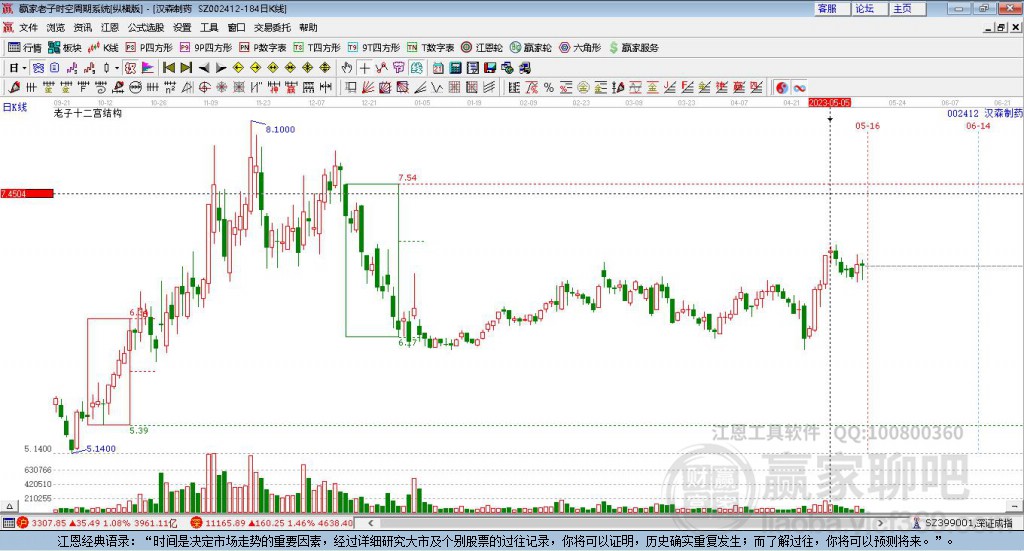
Task: Select the circled crosshair drawing tool
Action: coord(204,87)
